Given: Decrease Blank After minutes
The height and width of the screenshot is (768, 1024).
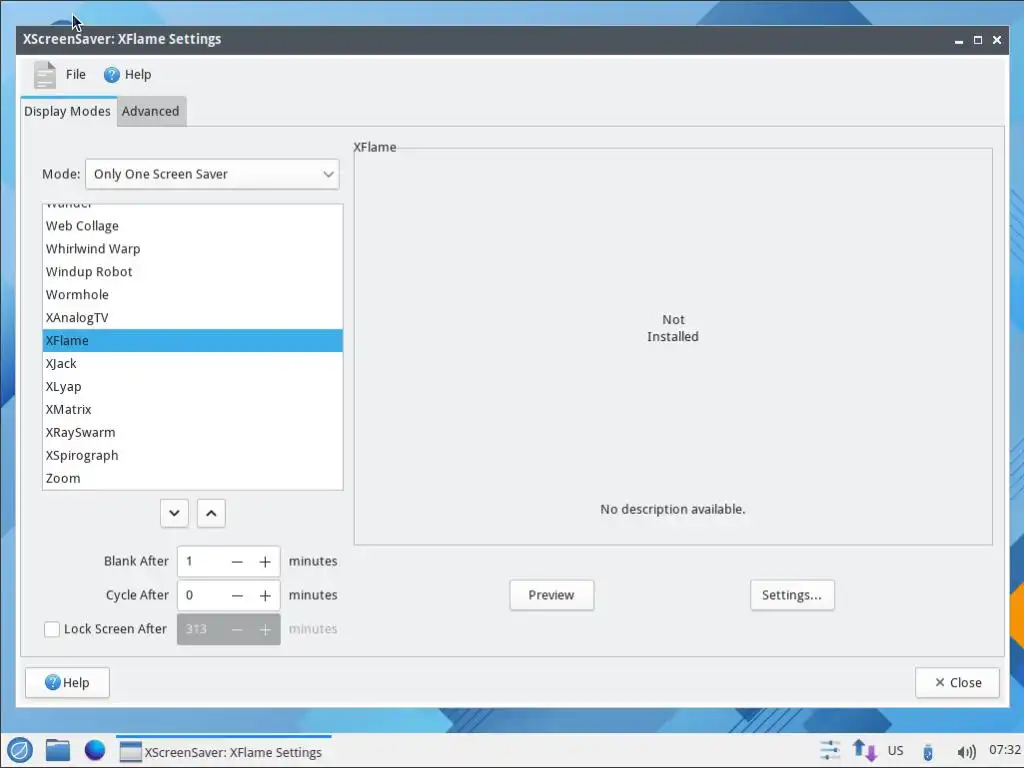Looking at the screenshot, I should [237, 562].
